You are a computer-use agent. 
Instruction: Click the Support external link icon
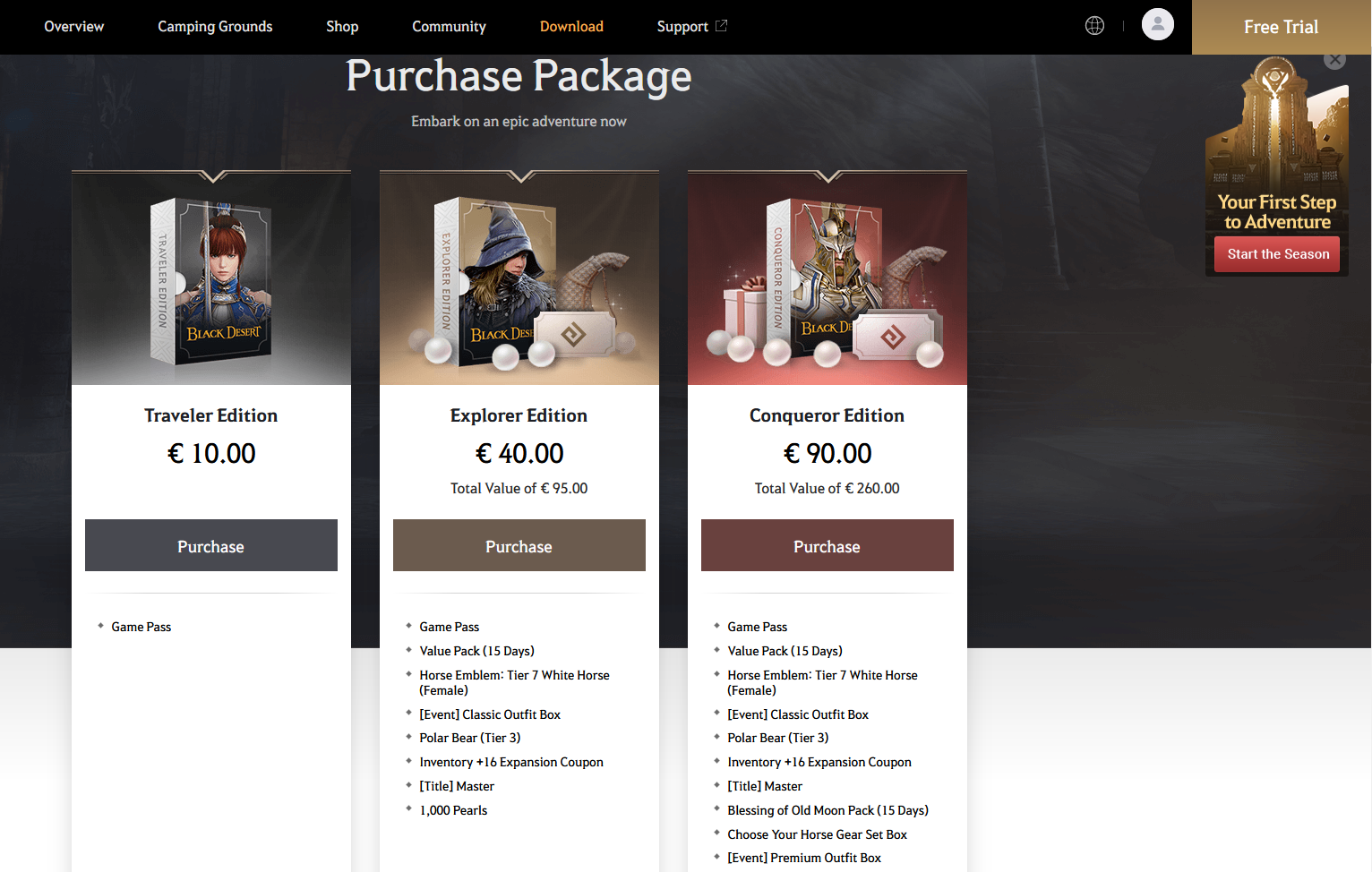point(722,26)
